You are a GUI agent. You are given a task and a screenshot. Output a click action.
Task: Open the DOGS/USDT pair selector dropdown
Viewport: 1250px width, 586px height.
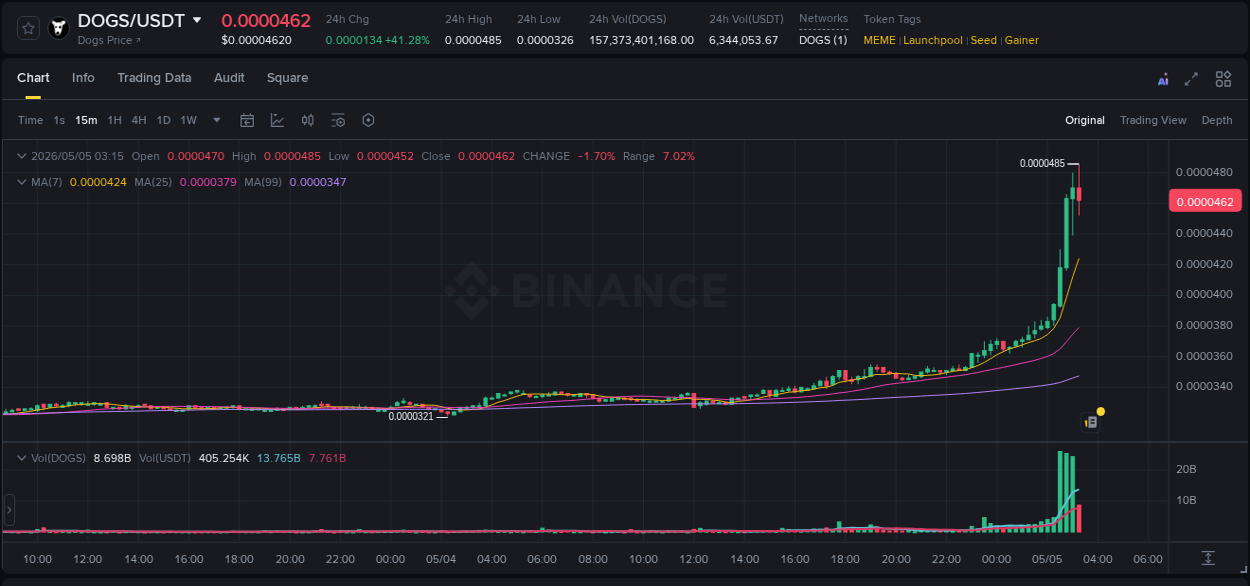[x=197, y=20]
